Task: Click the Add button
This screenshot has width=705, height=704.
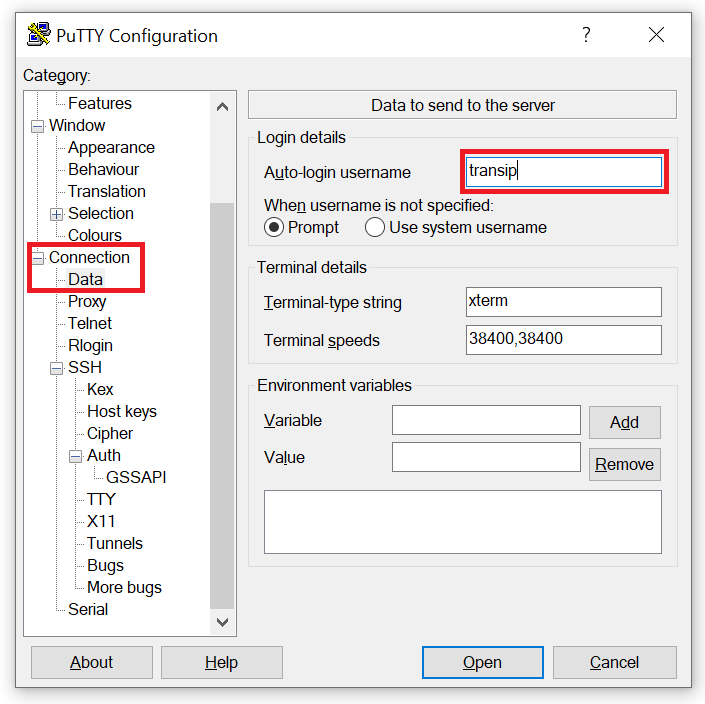Action: [625, 422]
